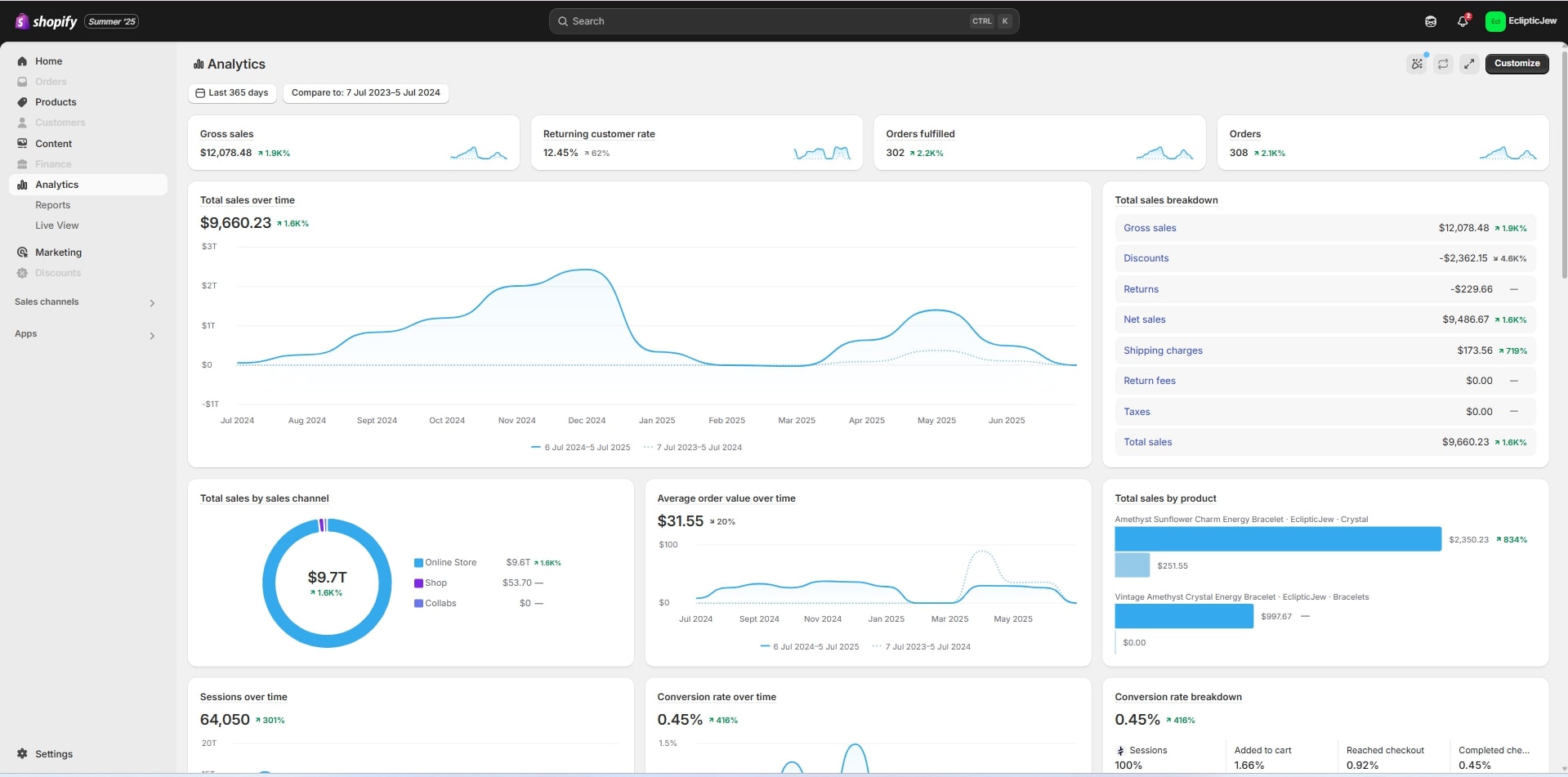The height and width of the screenshot is (777, 1568).
Task: Click the page vertical scrollbar
Action: 1563,163
